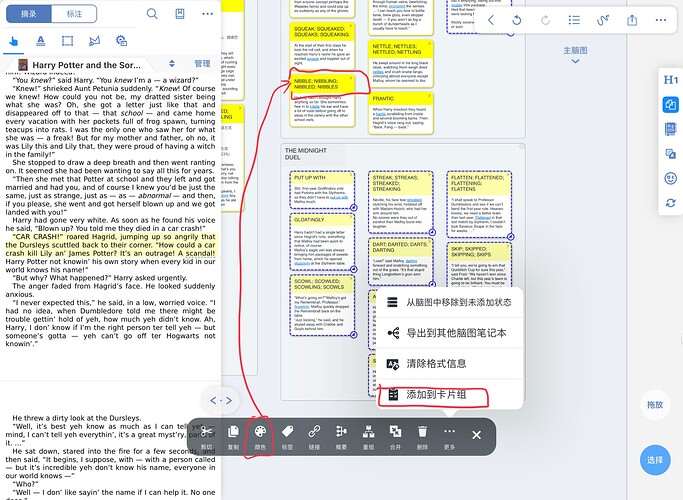Choose 从脑图中移除到未添加状态 menu entry
The width and height of the screenshot is (683, 500).
449,302
